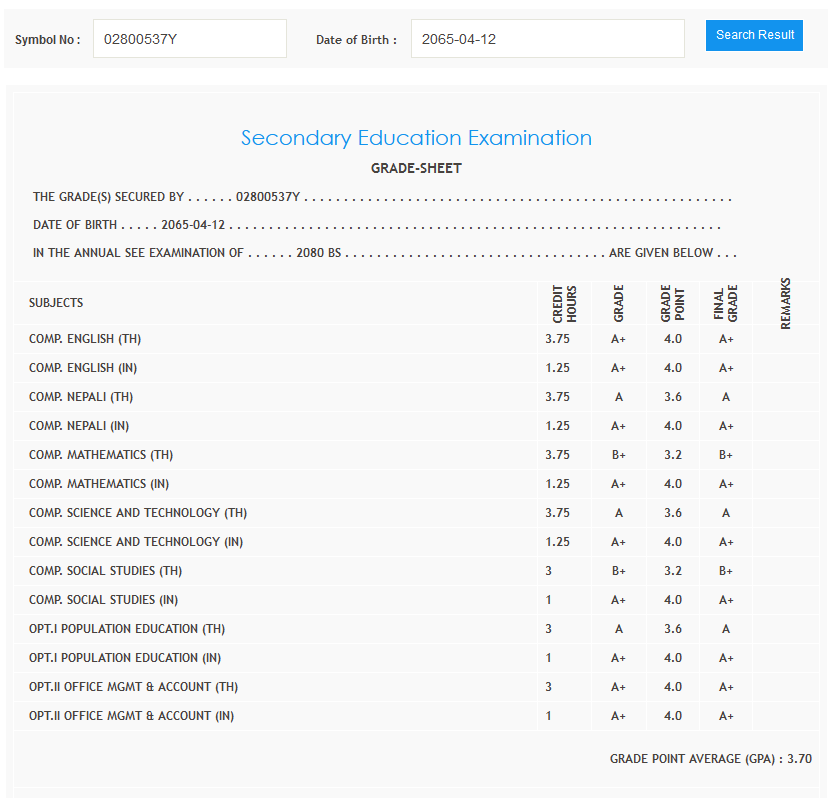
Task: Click the Secondary Education Examination heading
Action: 416,138
